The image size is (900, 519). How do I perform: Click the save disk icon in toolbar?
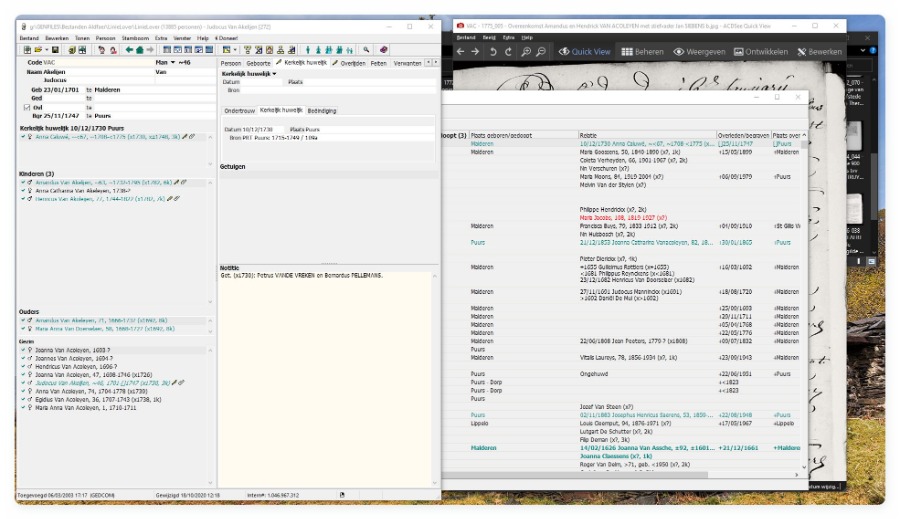[x=54, y=49]
